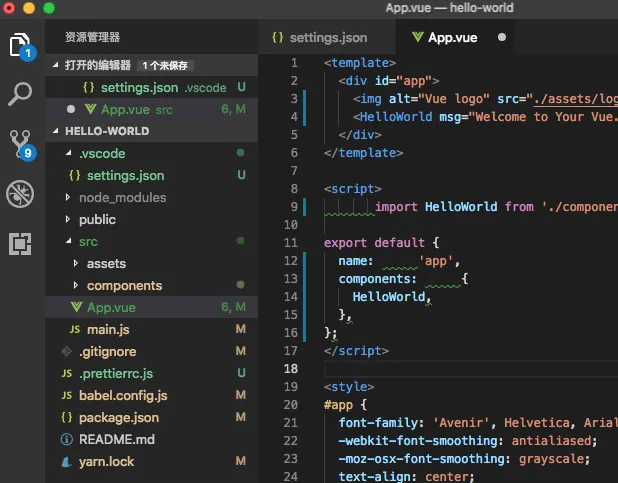Open babel.config.js file
Screen dimensions: 618x483
pos(123,395)
